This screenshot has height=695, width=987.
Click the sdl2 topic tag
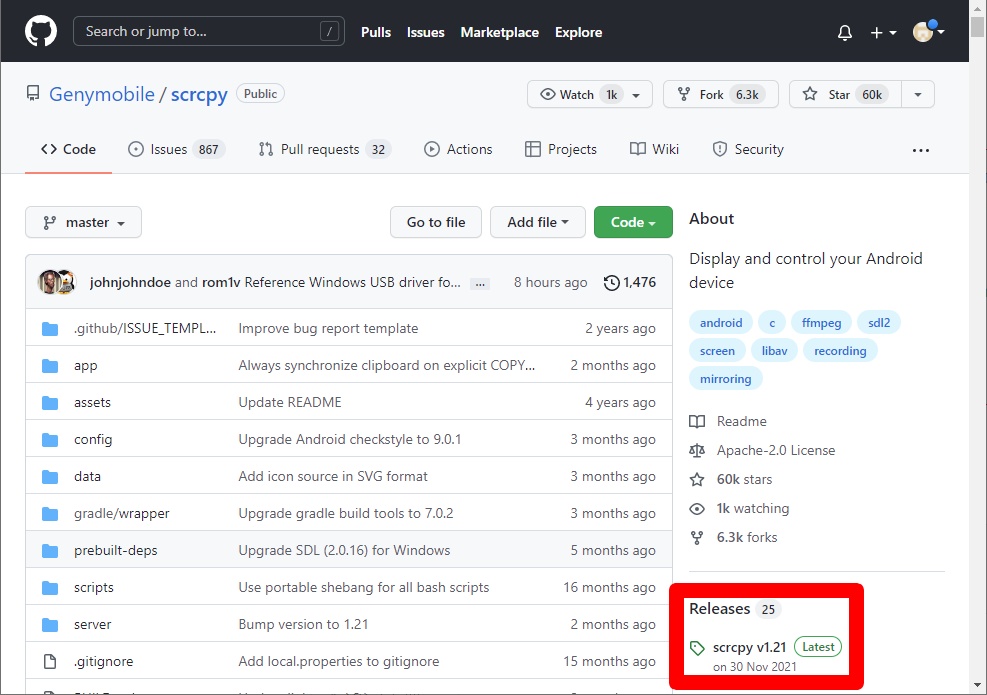[879, 323]
